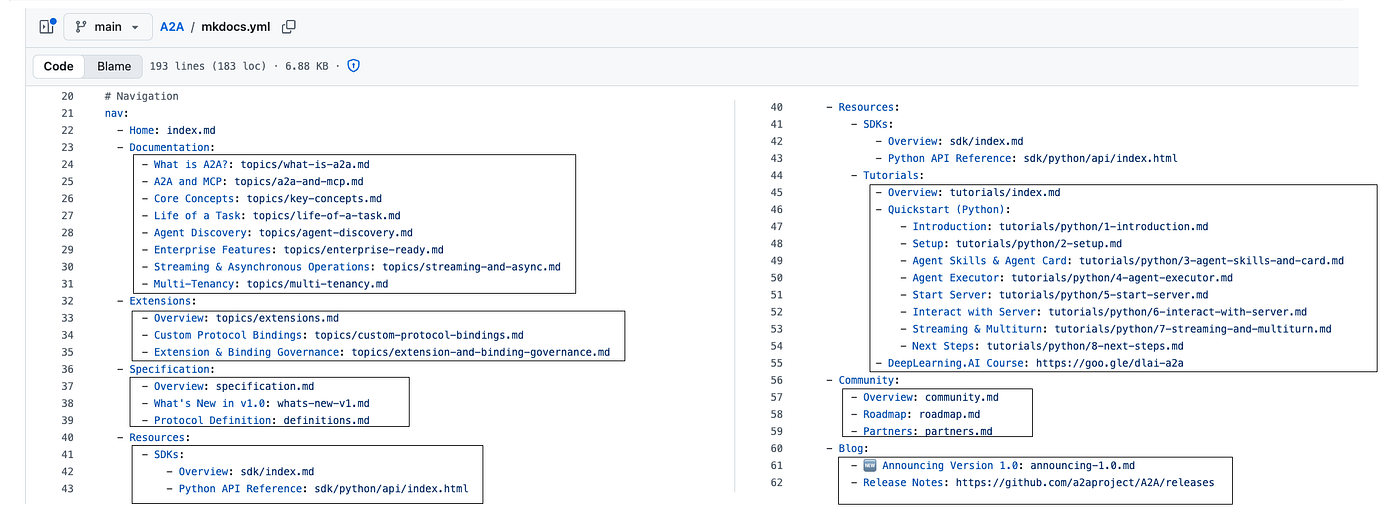Go to the A2A repository root link
This screenshot has height=532, width=1400.
pos(172,27)
